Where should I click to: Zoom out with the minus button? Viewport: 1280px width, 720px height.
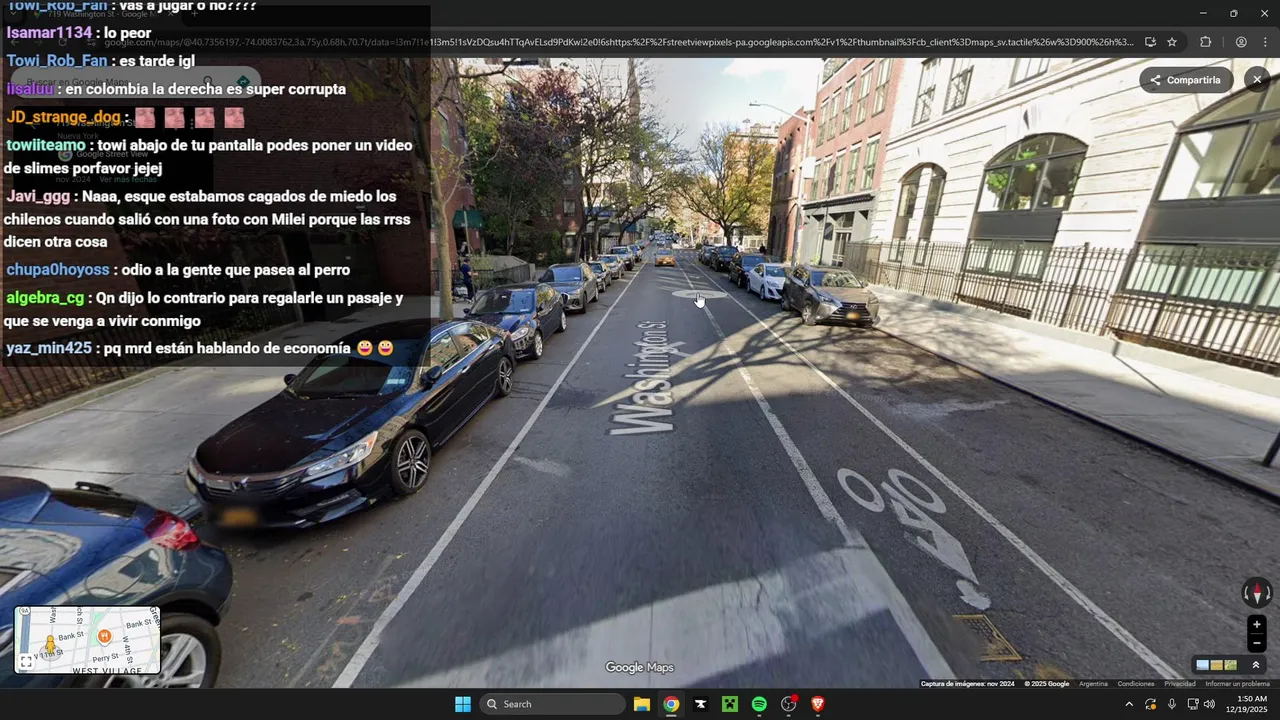[x=1257, y=643]
